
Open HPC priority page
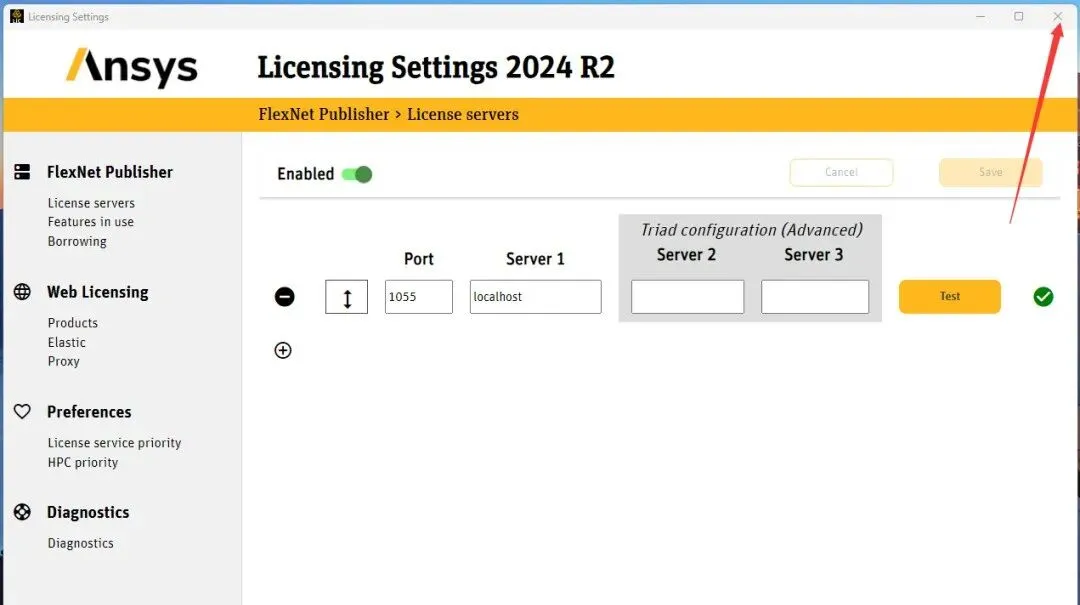(x=83, y=462)
